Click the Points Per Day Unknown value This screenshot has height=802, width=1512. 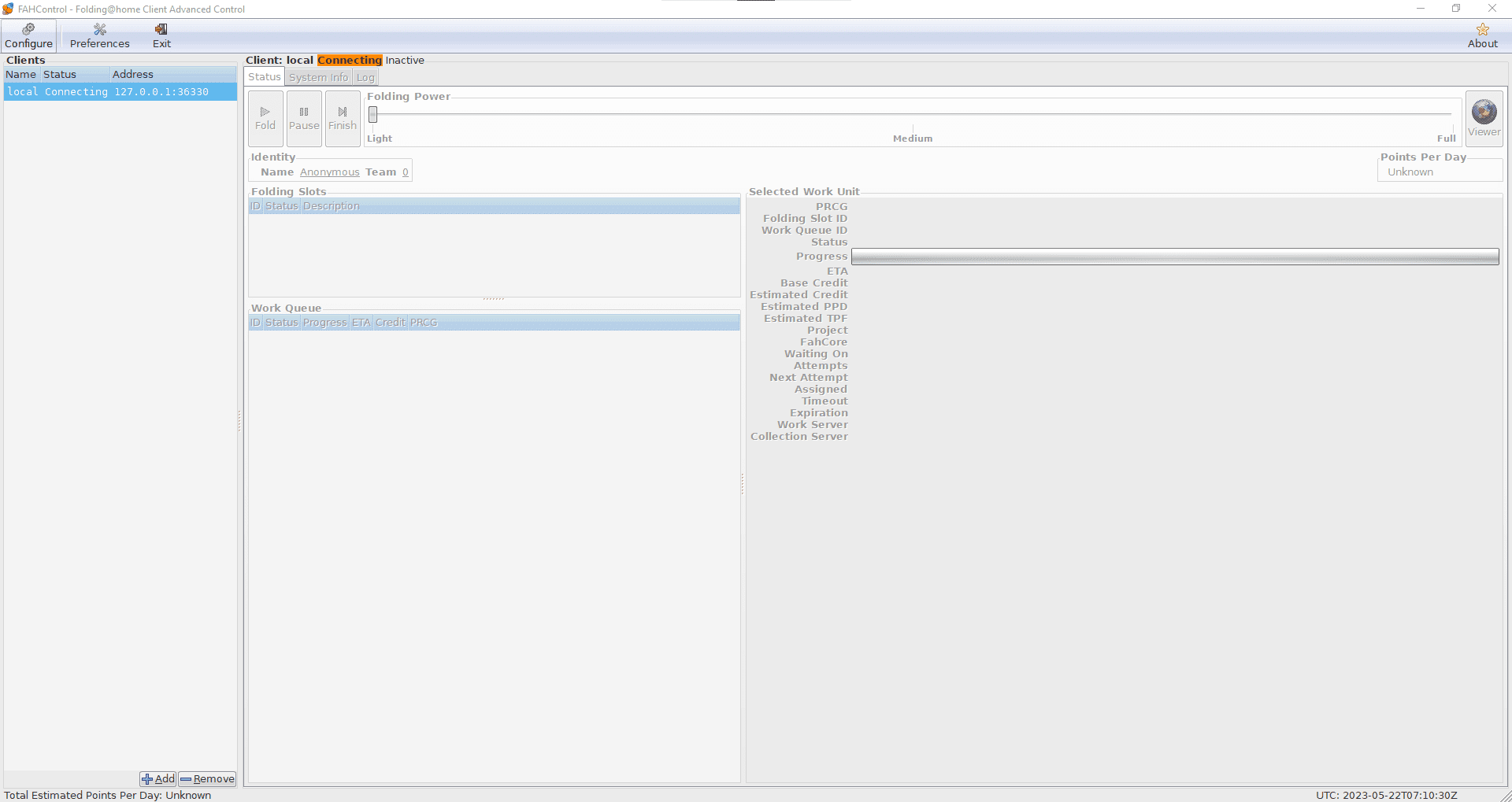pyautogui.click(x=1410, y=172)
